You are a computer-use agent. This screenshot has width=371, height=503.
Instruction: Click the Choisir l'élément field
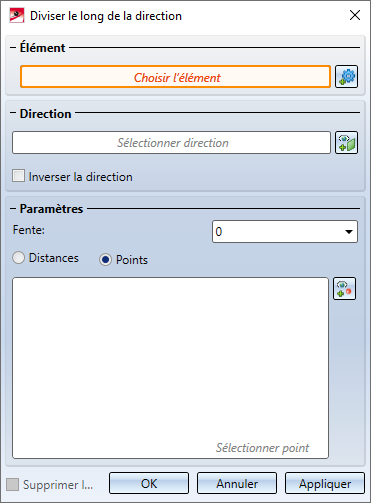[176, 77]
